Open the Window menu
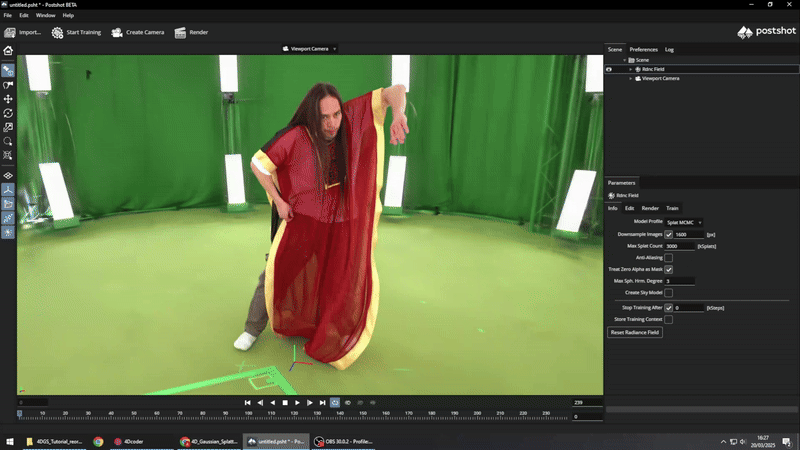Screen dimensions: 800x450 46,16
